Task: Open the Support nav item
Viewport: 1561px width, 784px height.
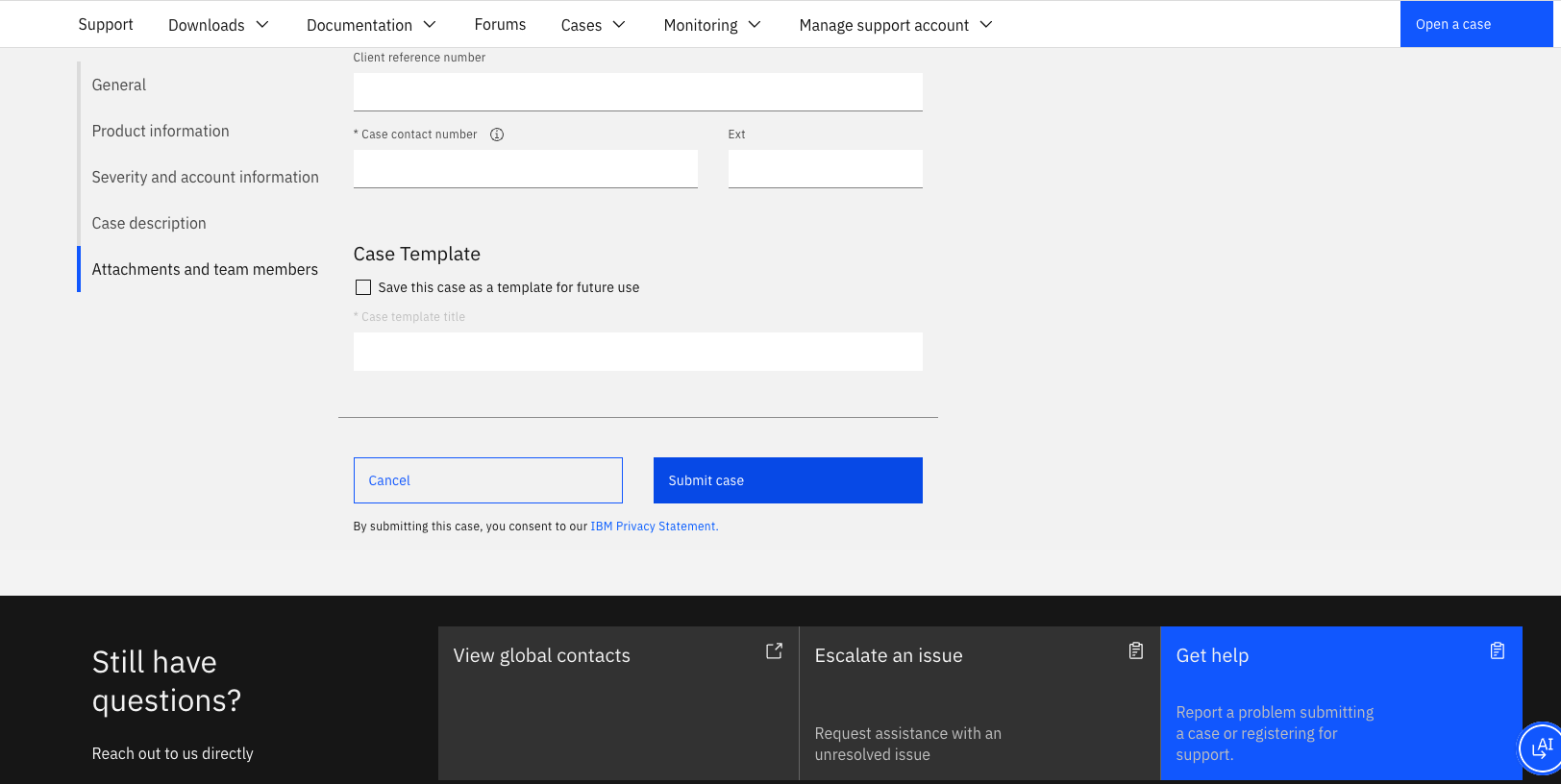Action: (106, 24)
